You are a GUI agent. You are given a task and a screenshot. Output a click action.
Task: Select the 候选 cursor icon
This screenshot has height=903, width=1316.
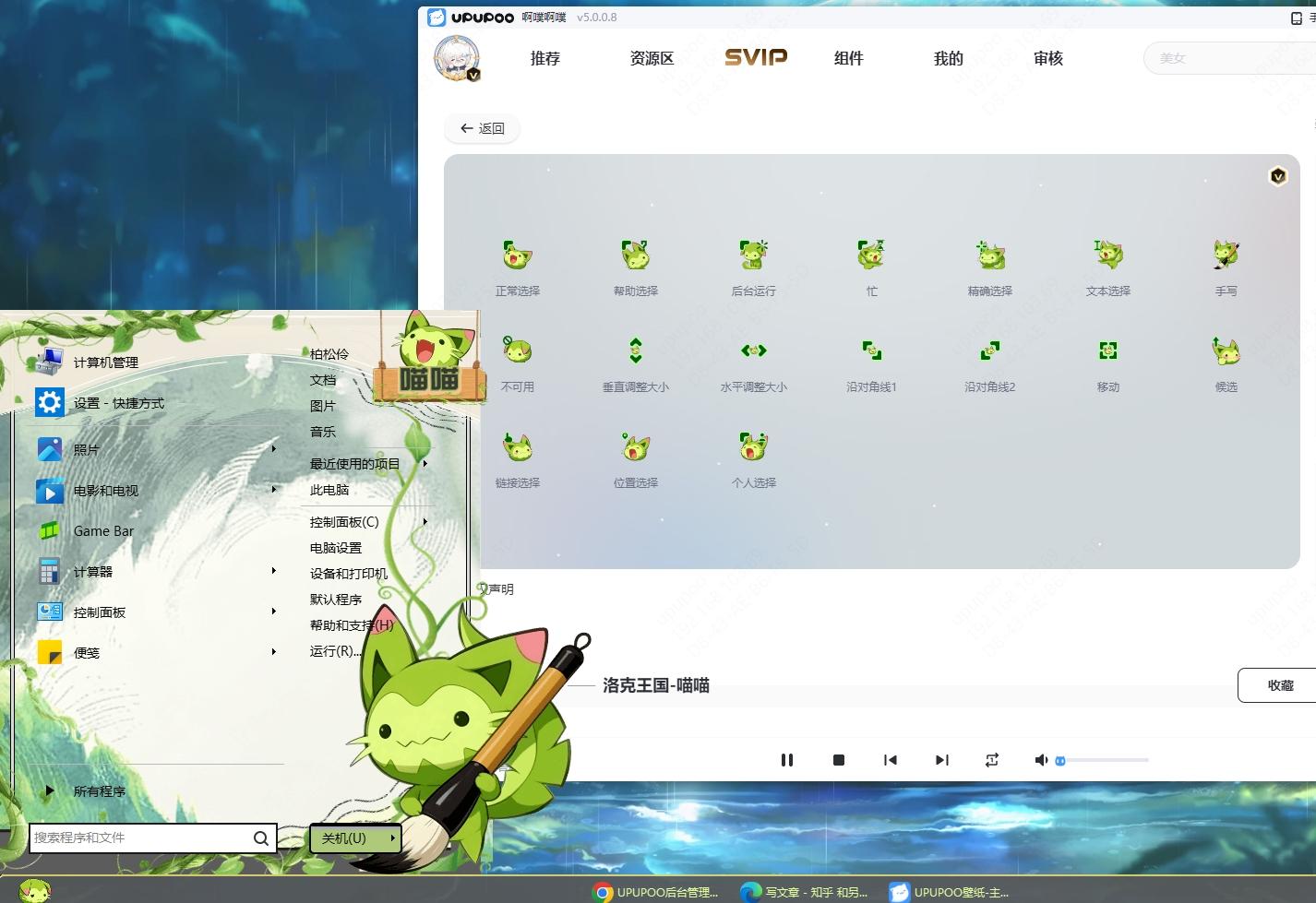click(1226, 351)
